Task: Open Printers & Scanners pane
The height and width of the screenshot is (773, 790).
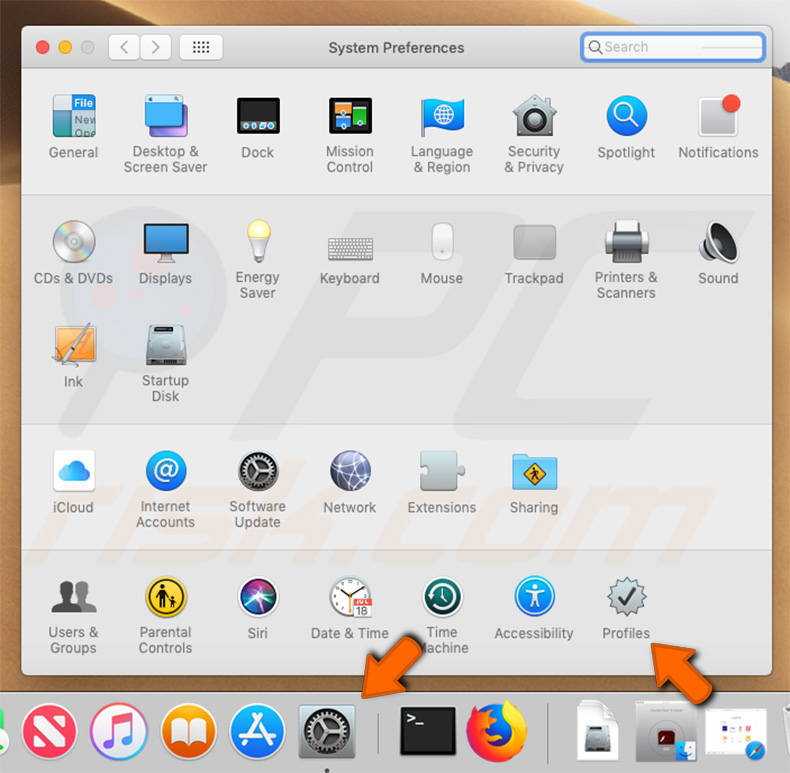Action: pos(626,241)
